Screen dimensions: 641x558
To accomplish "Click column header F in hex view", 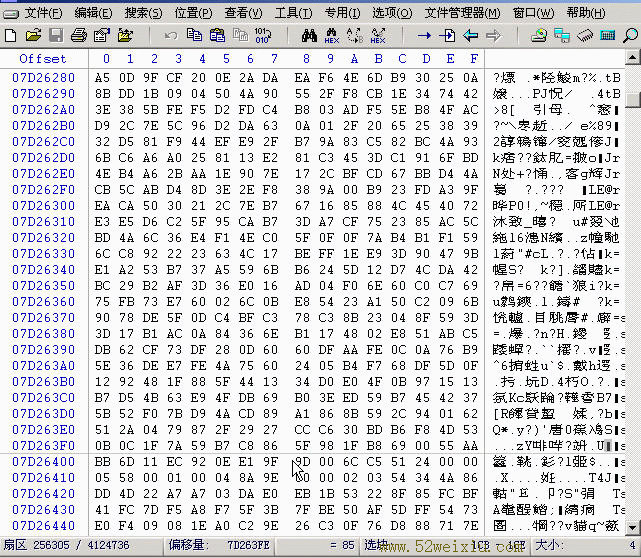I will click(x=474, y=59).
